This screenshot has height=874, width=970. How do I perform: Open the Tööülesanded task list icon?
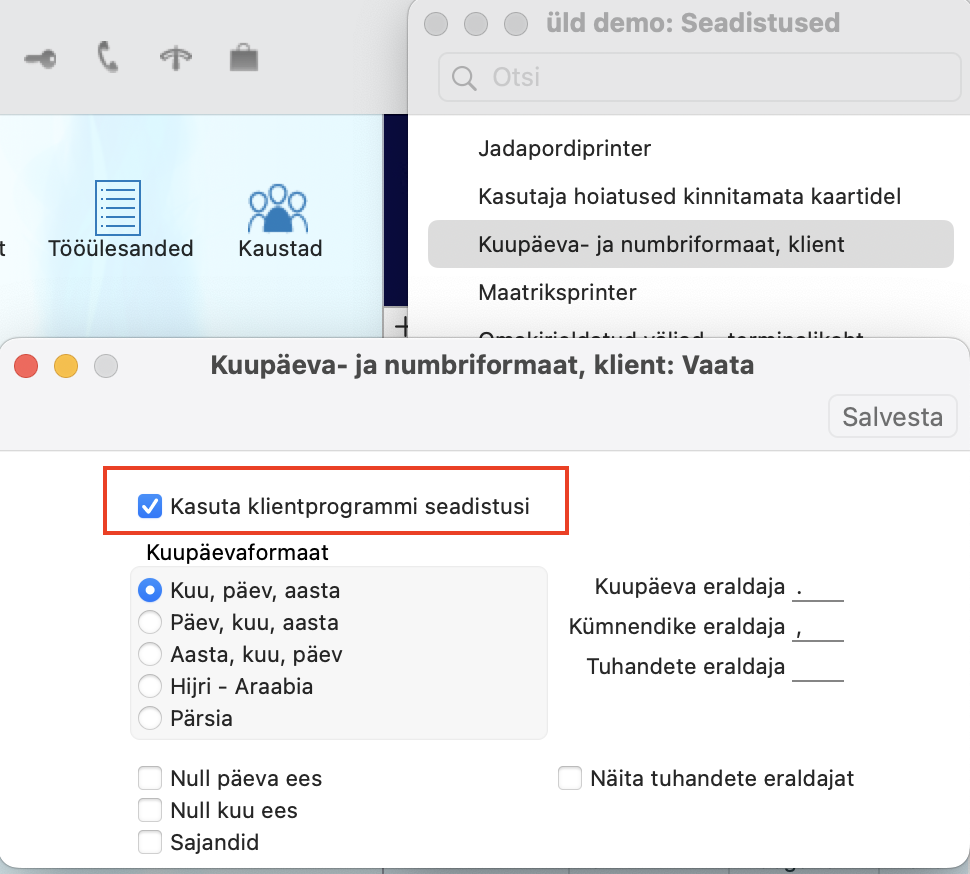click(118, 208)
